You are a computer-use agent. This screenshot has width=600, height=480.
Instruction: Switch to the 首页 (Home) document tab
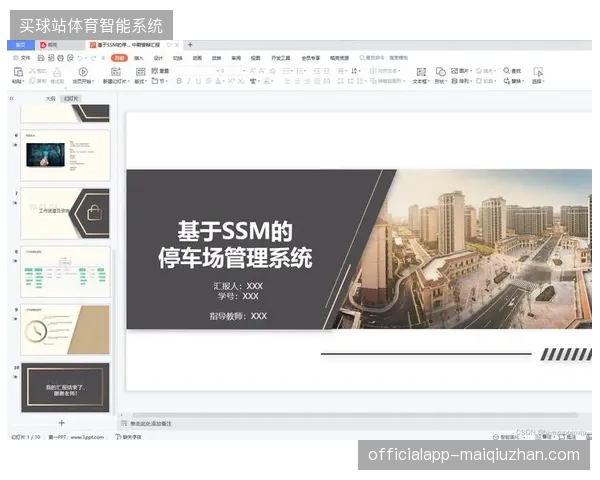21,45
